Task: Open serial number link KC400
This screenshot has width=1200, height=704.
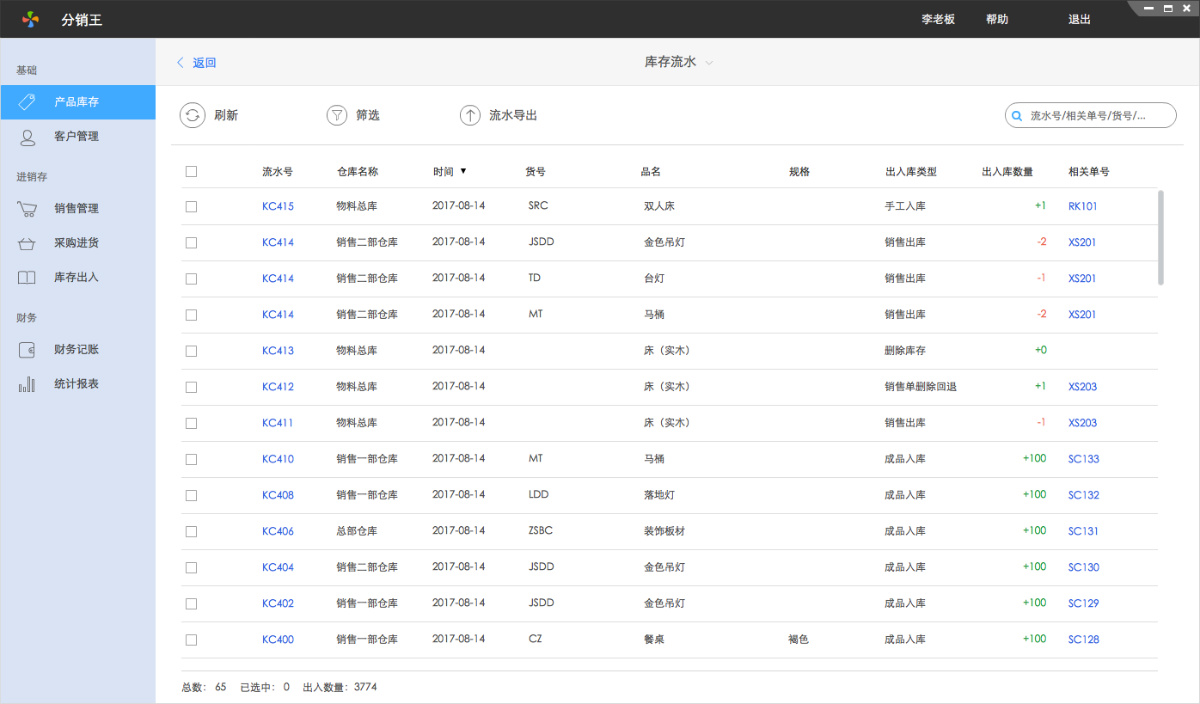Action: click(x=278, y=639)
